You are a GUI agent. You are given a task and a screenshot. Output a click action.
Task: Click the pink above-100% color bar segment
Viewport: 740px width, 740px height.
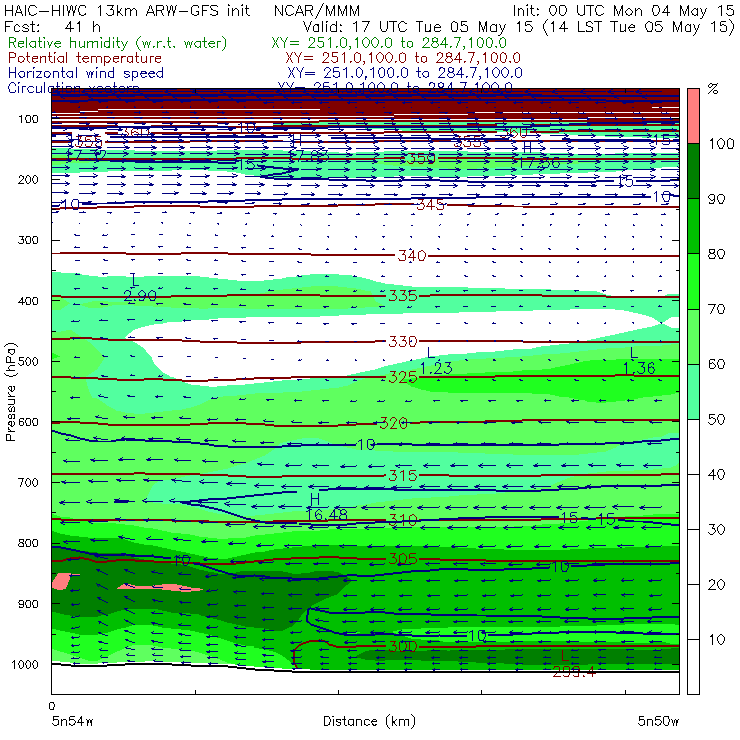pos(693,116)
